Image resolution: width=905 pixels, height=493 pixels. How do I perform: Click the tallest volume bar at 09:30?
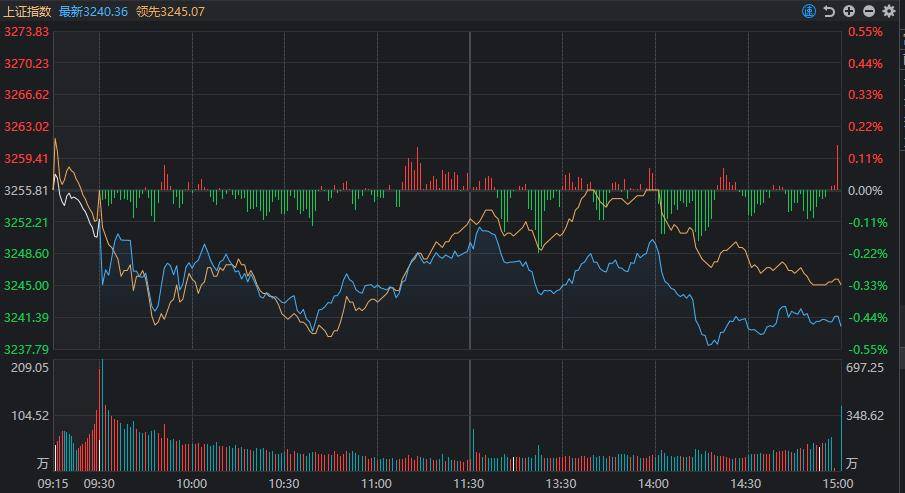(x=102, y=414)
